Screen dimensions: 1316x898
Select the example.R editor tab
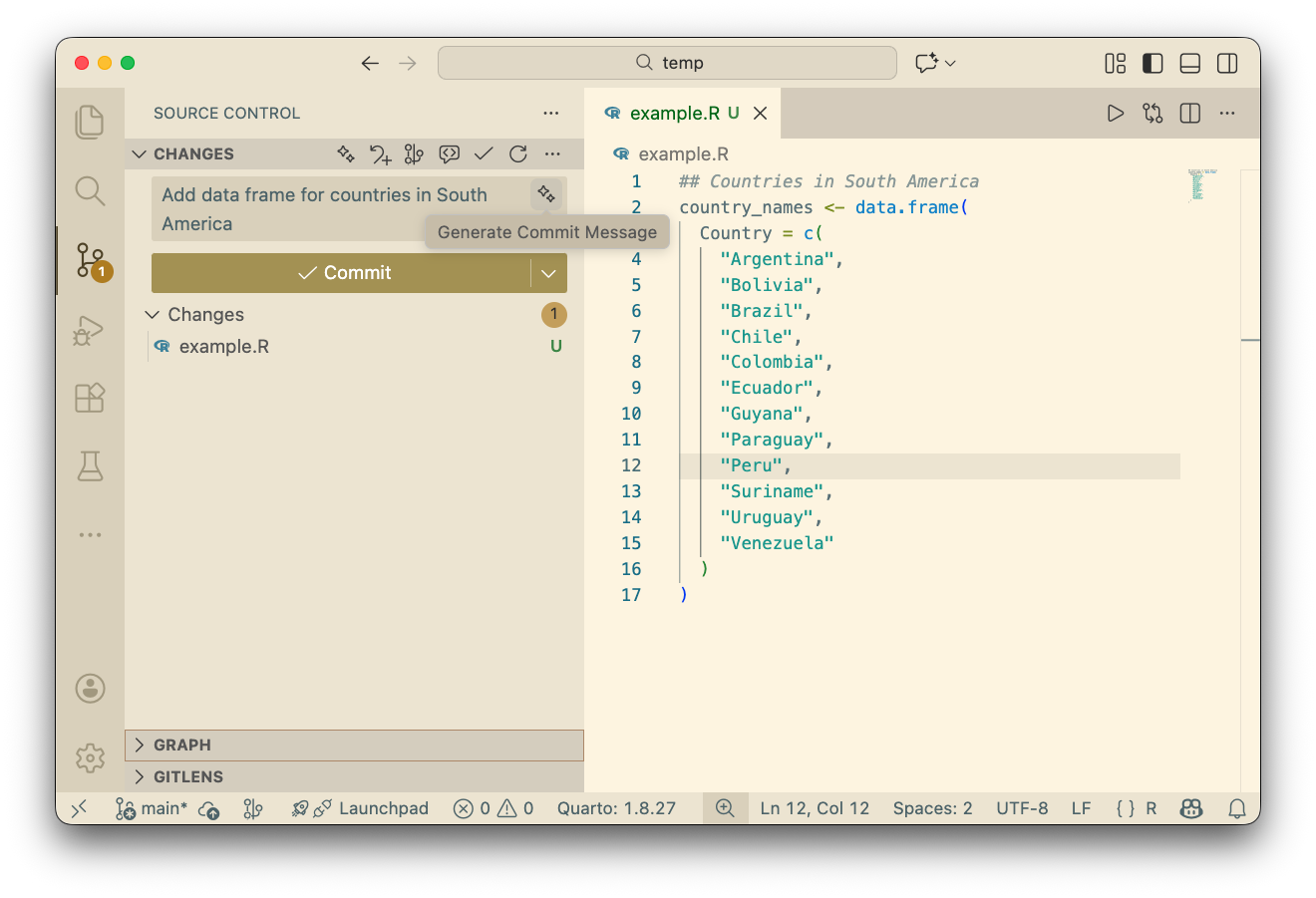pyautogui.click(x=674, y=114)
